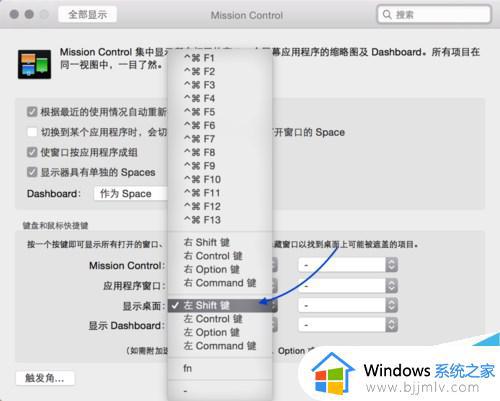
Task: Open the Dashboard 作为 Space dropdown
Action: click(131, 194)
